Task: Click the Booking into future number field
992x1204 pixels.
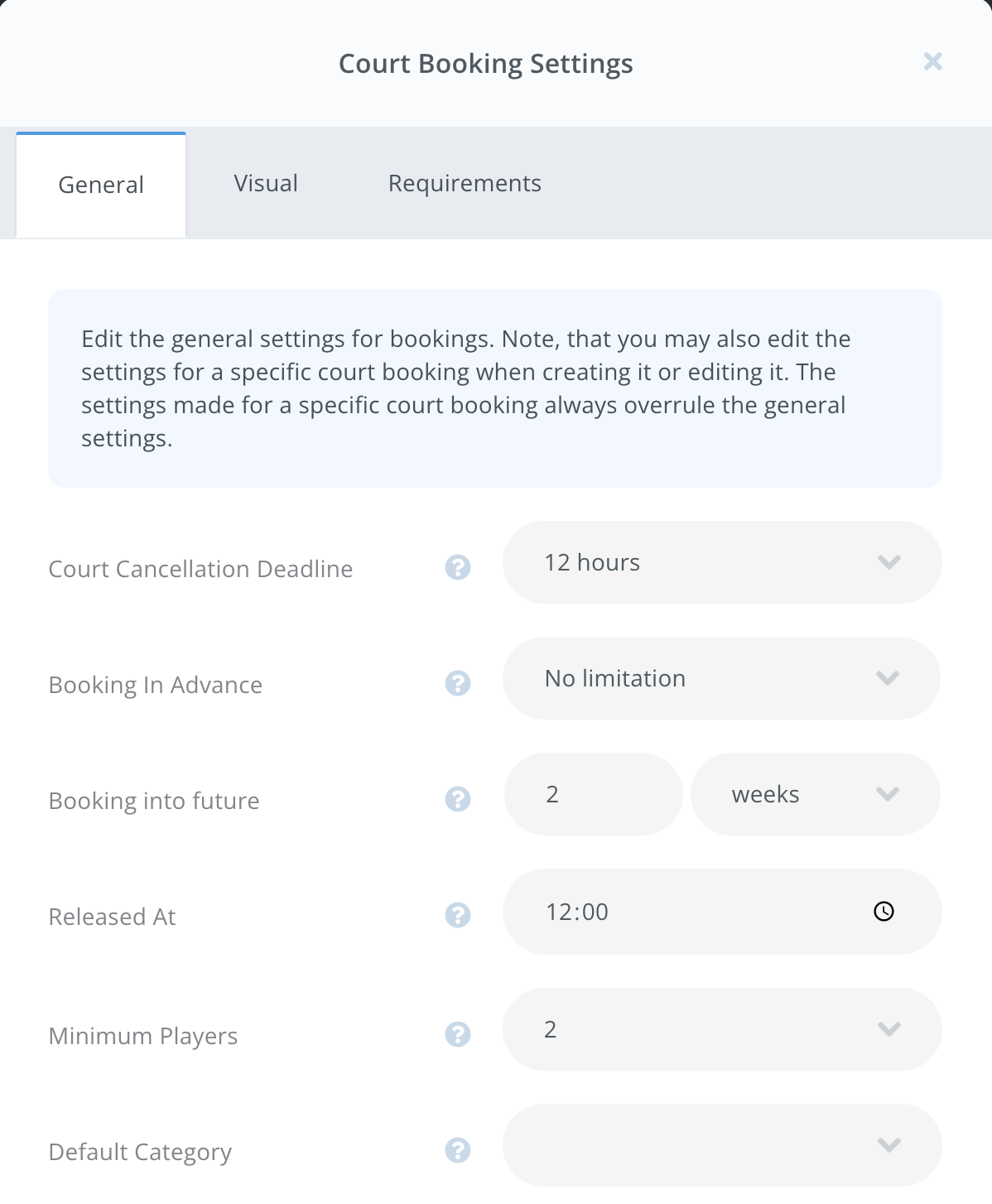Action: (x=592, y=794)
